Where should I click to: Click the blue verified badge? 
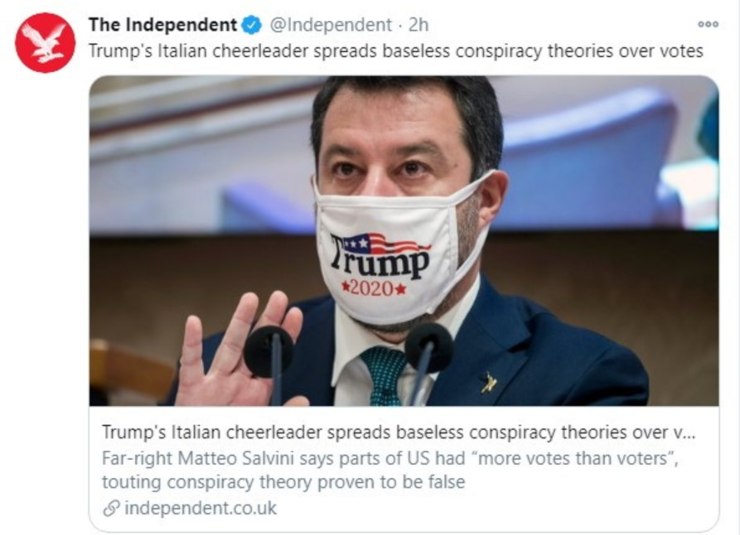pos(252,25)
